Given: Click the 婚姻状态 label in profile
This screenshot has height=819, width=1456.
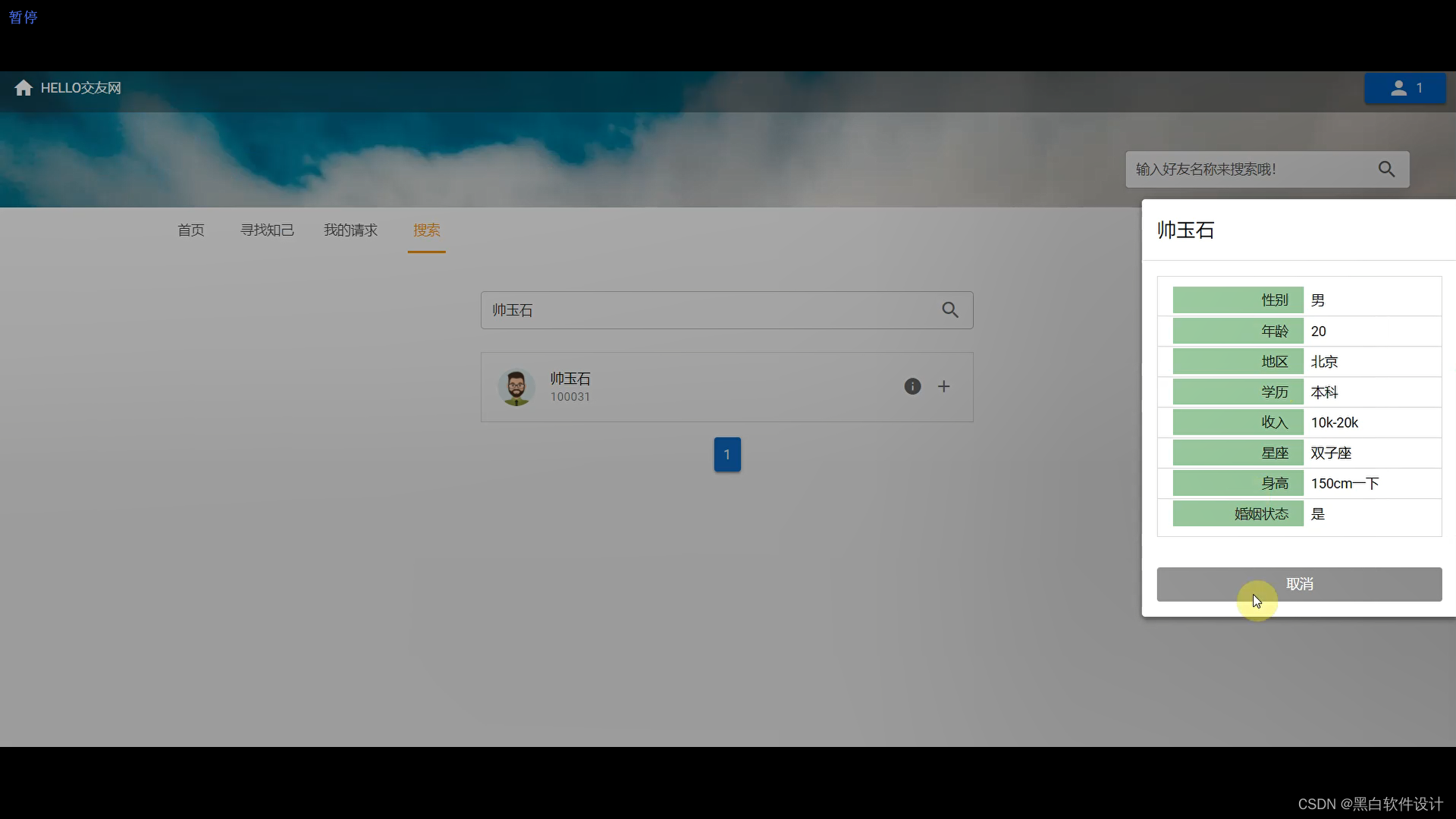Looking at the screenshot, I should coord(1260,513).
